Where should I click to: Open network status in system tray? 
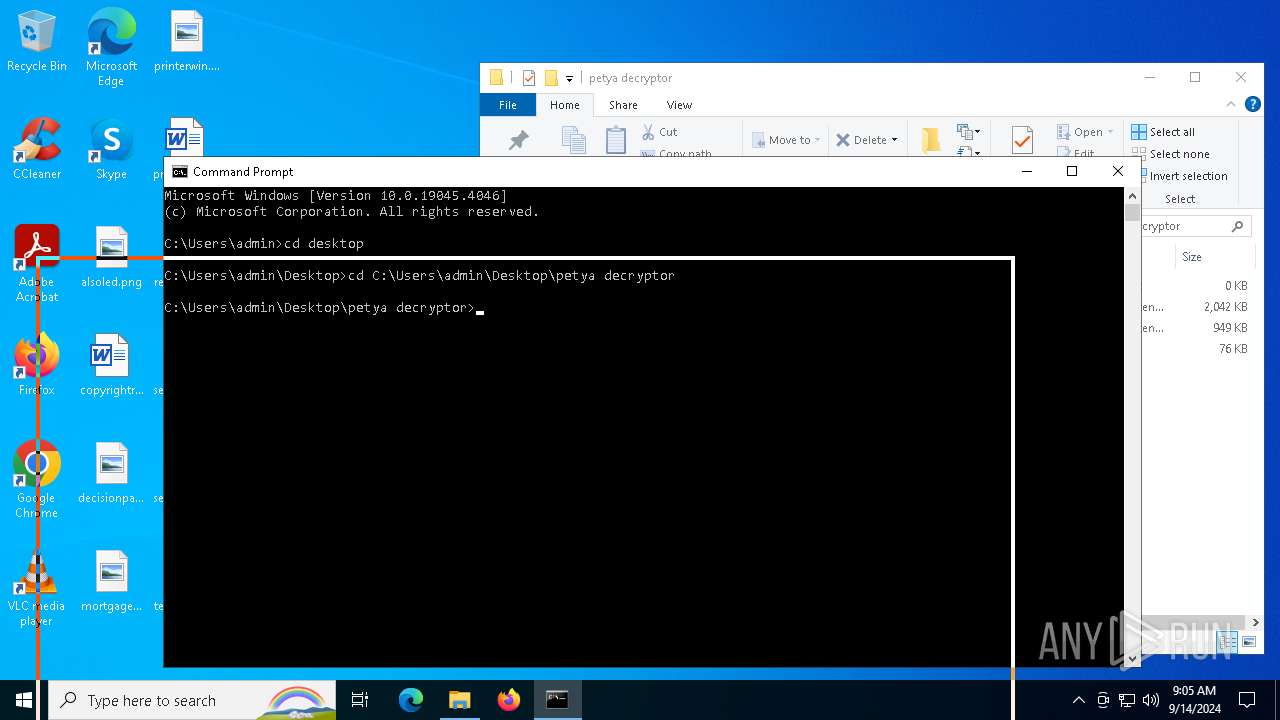(x=1127, y=700)
